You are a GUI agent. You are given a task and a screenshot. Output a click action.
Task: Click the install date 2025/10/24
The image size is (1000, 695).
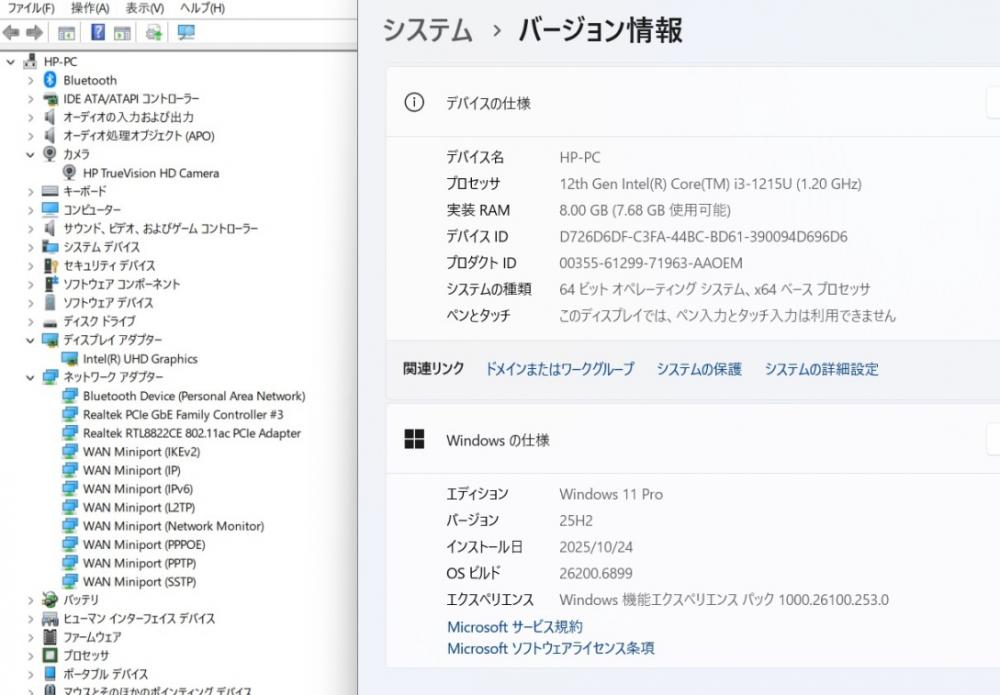596,547
